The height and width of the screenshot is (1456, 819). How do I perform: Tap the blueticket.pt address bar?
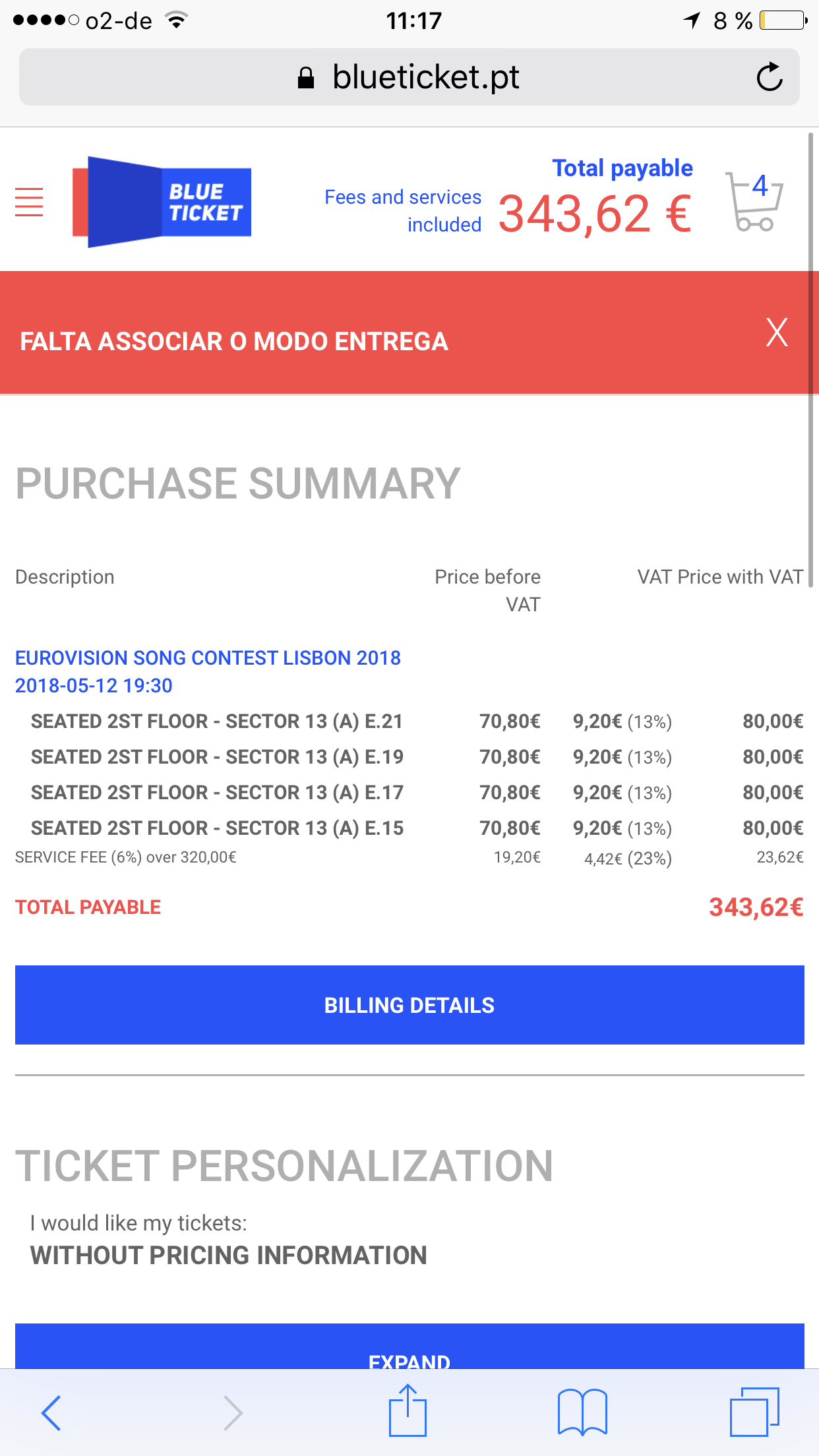pyautogui.click(x=409, y=77)
